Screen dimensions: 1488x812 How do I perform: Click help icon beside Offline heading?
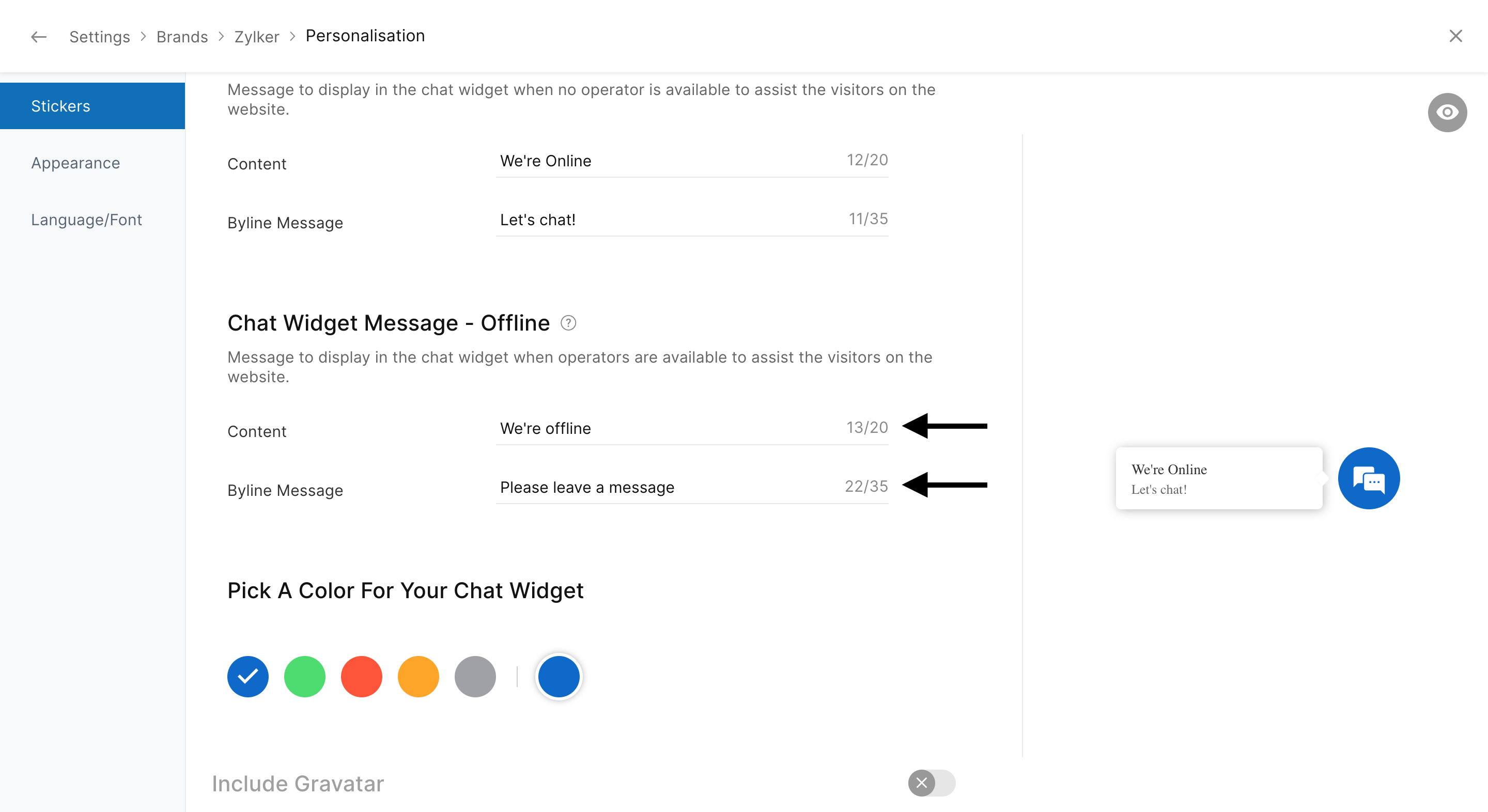568,323
